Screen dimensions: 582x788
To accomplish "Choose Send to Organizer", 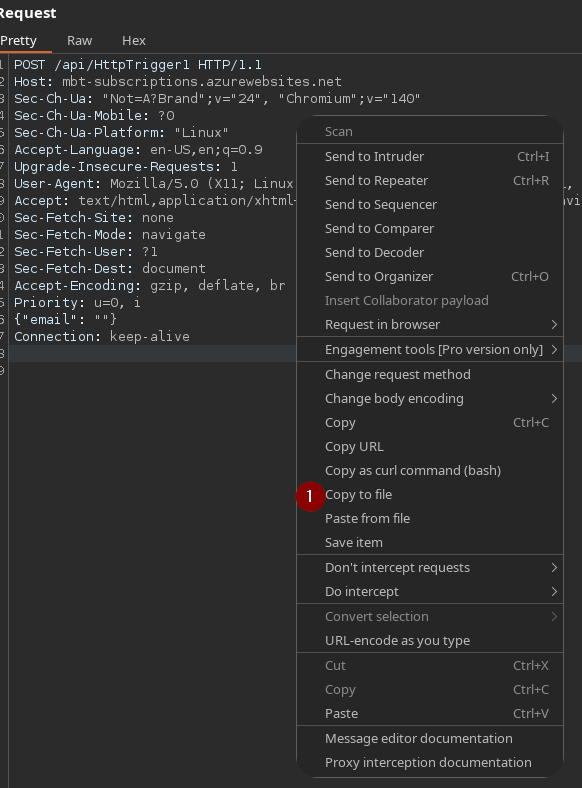I will click(x=430, y=276).
